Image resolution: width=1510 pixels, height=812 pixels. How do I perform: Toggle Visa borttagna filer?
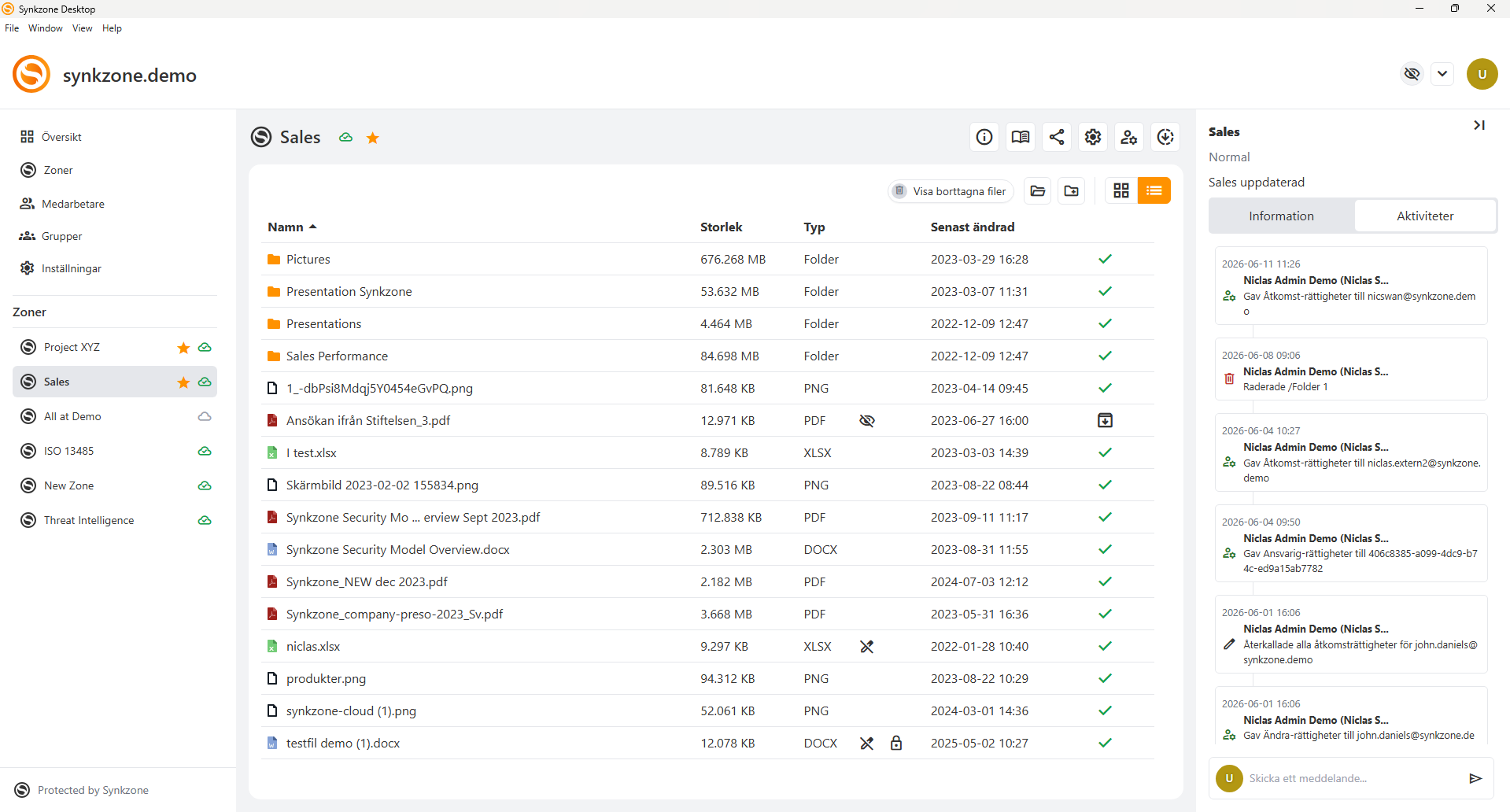point(951,191)
